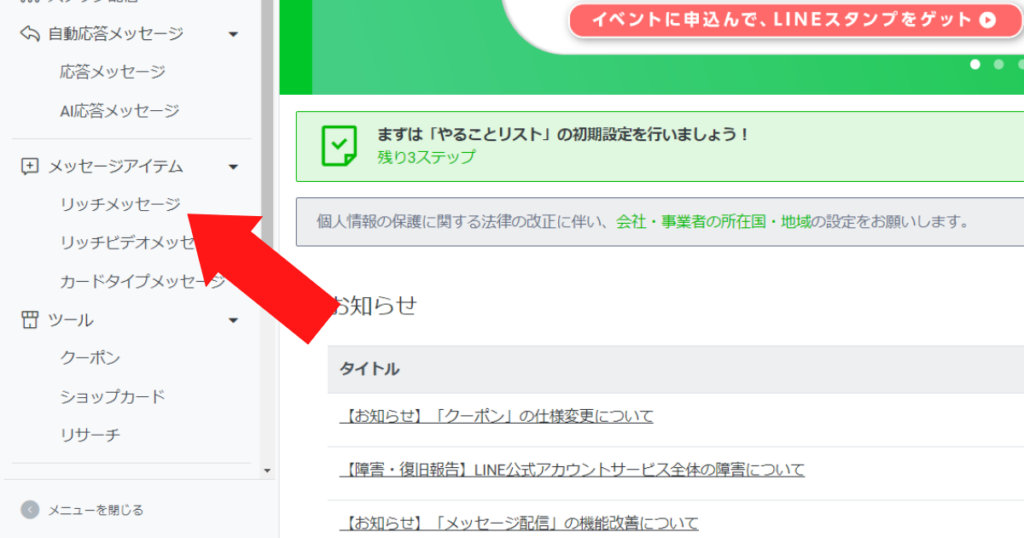Open the 「メッセージ配信」の機能改善について notice
This screenshot has height=538, width=1024.
519,523
